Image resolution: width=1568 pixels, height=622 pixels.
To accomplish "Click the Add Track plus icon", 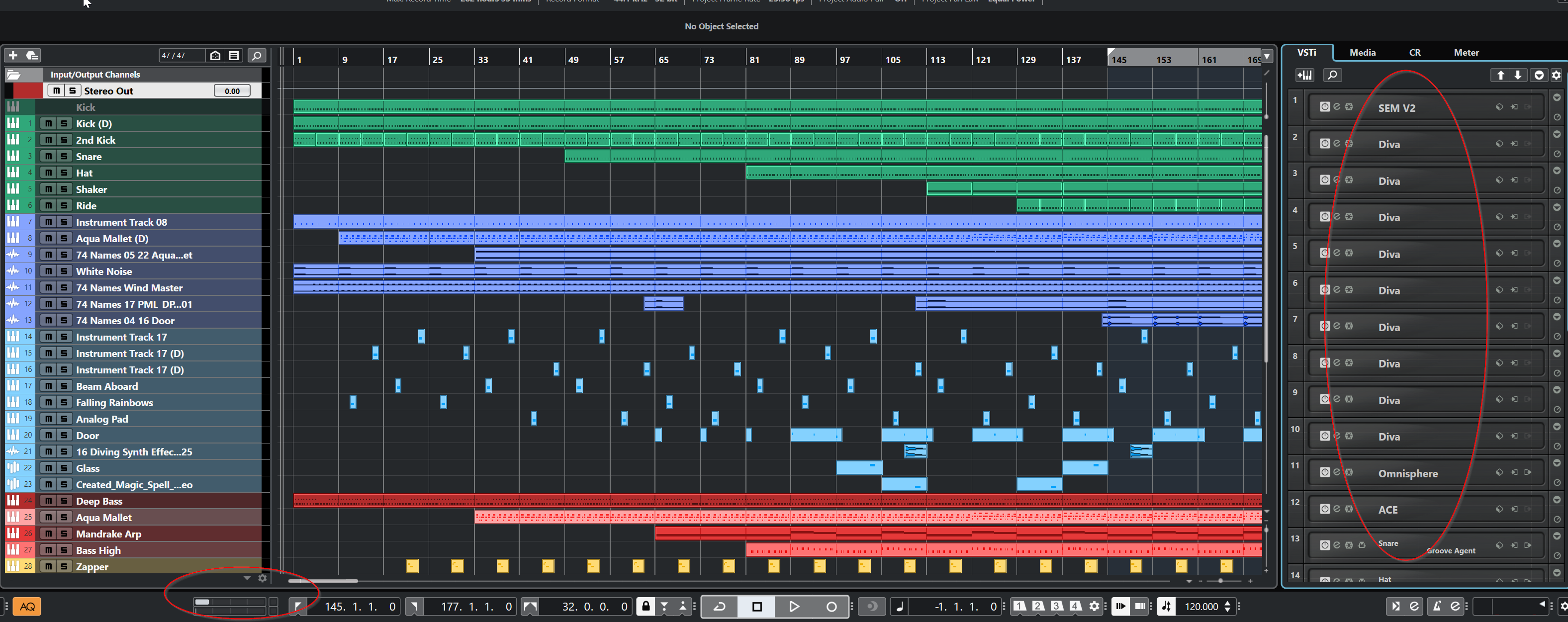I will 13,55.
